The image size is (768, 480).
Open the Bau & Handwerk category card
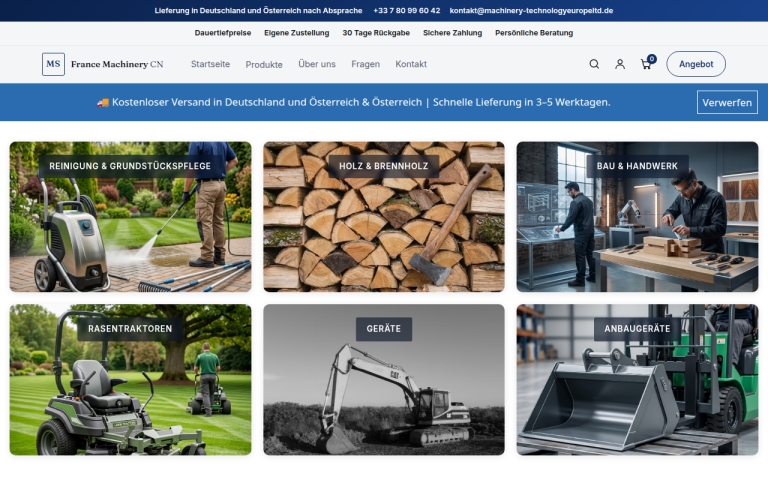pyautogui.click(x=637, y=217)
